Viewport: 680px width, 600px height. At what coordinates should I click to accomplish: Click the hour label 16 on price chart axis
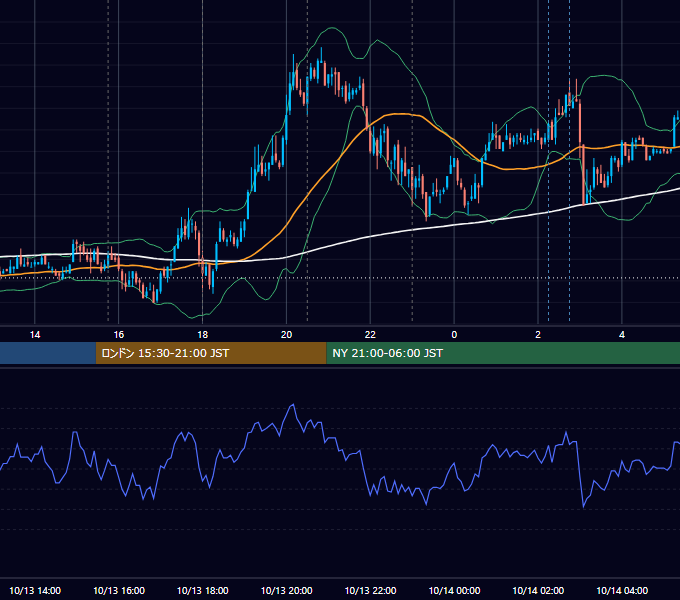point(118,335)
